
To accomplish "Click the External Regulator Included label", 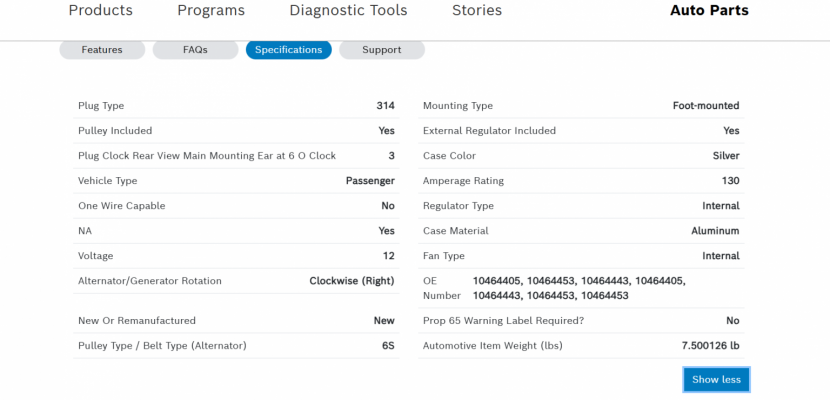I will [x=489, y=131].
